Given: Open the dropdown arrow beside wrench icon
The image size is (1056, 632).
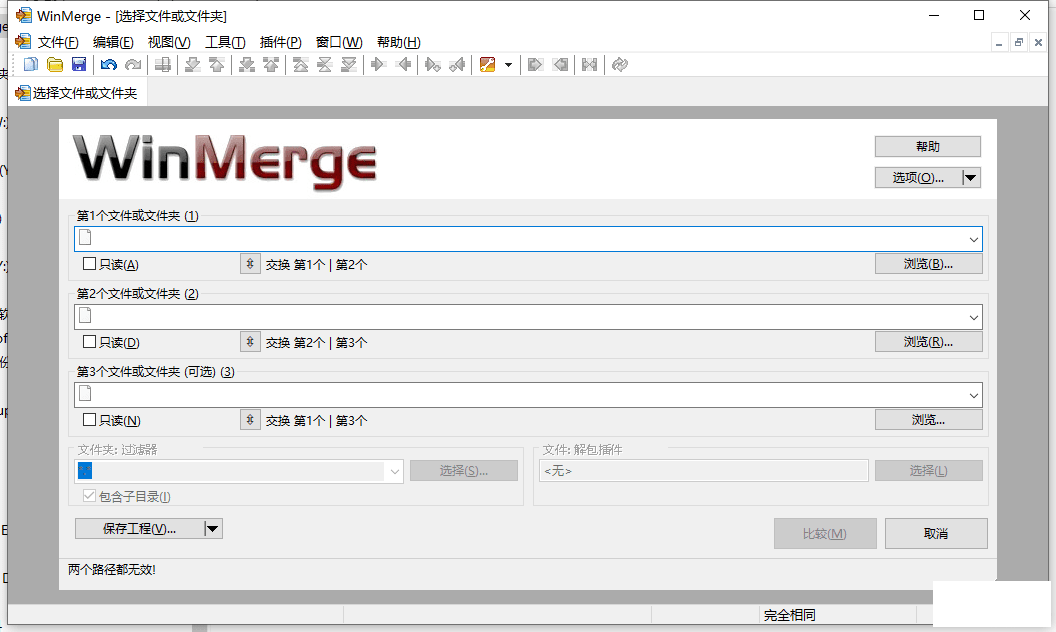Looking at the screenshot, I should click(508, 65).
